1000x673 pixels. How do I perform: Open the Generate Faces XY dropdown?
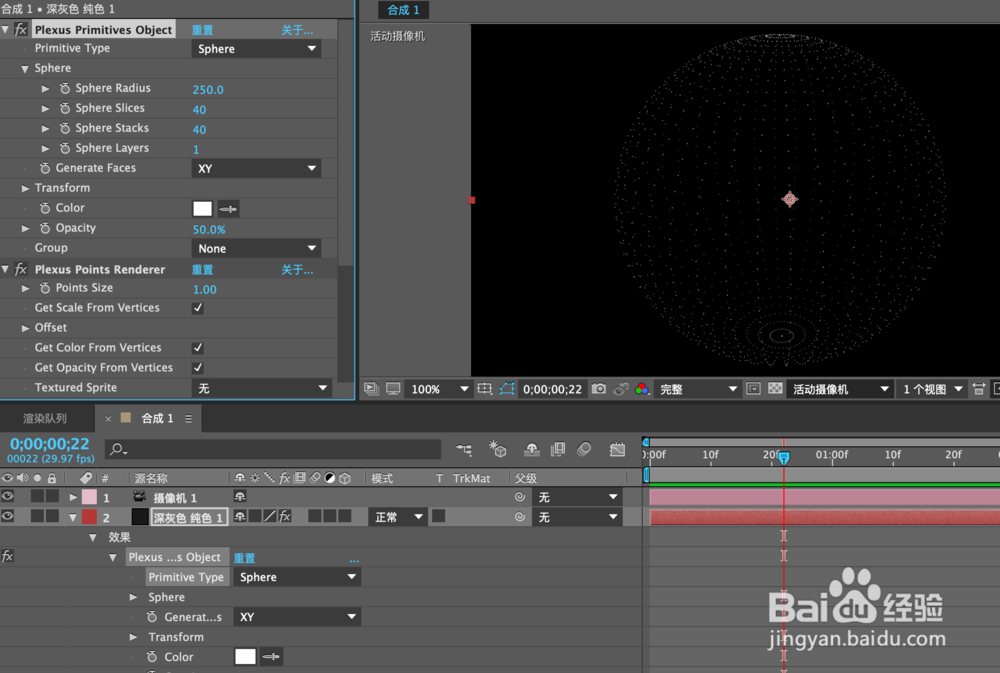pos(256,168)
